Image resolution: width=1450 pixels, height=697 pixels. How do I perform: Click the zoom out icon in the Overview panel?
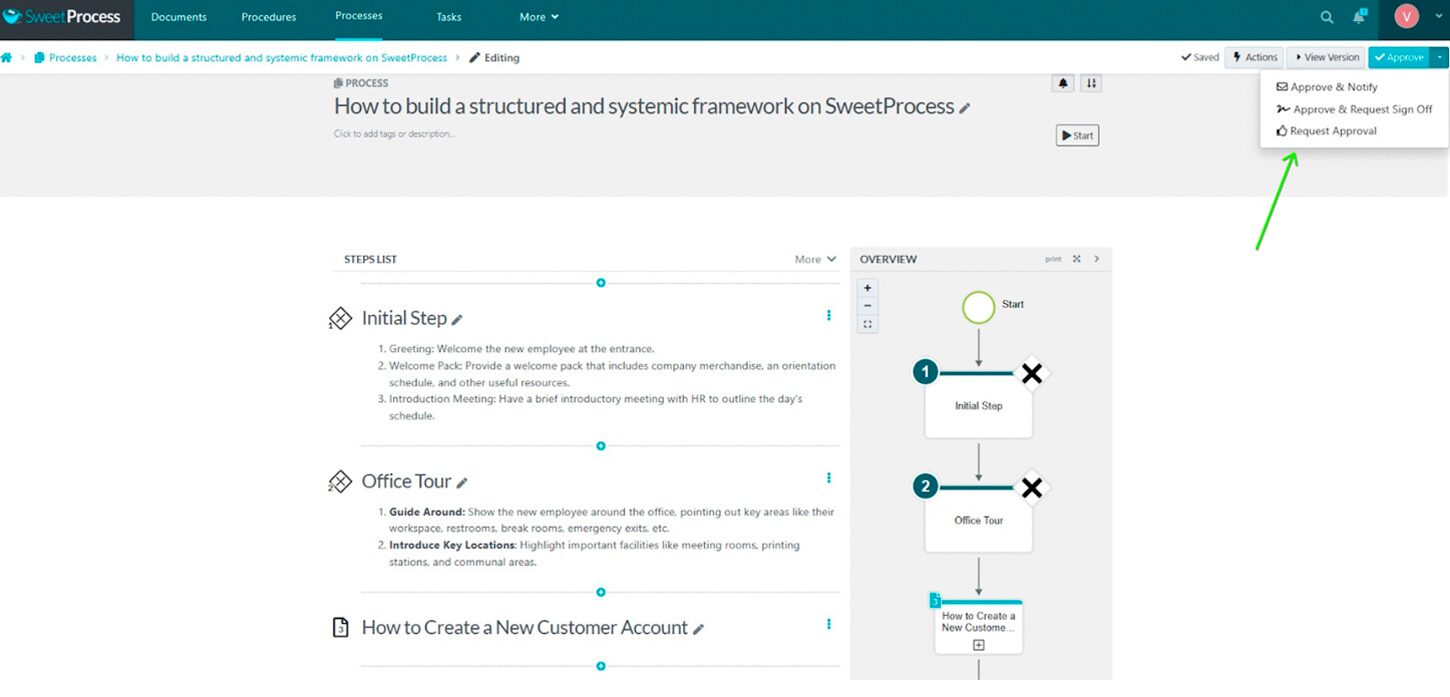coord(867,305)
